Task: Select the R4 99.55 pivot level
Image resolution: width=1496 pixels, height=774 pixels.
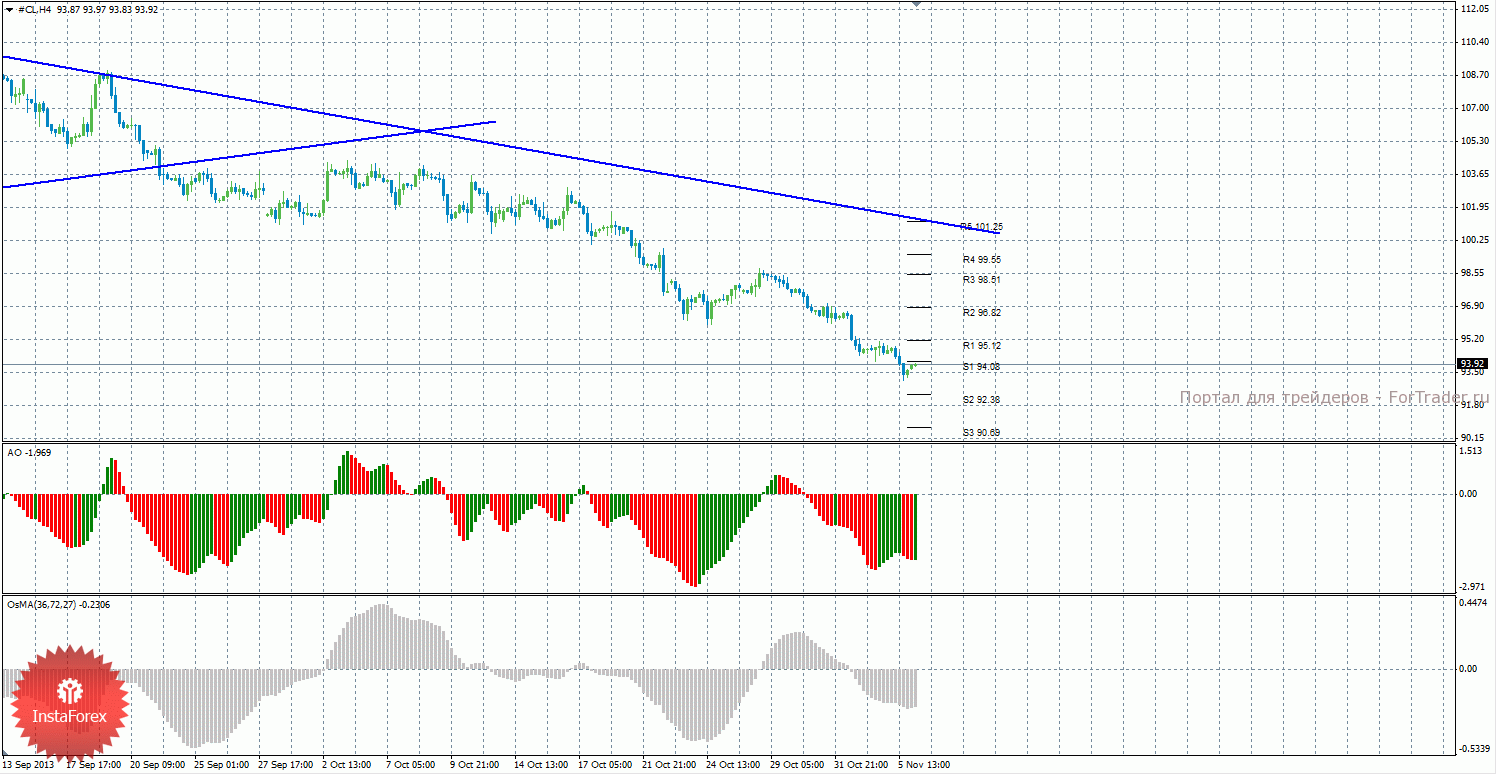Action: pyautogui.click(x=981, y=260)
